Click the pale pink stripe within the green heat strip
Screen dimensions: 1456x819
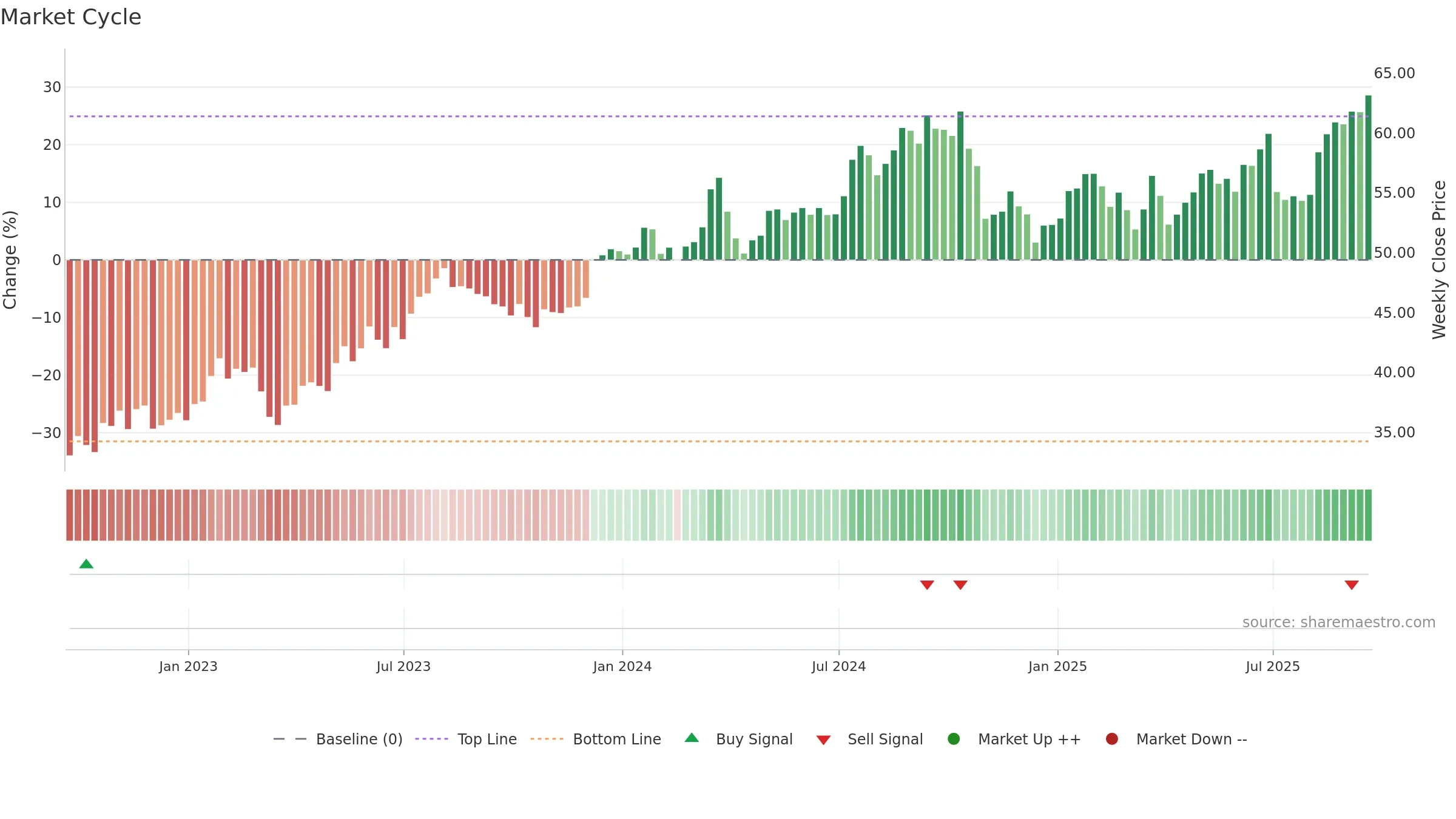pyautogui.click(x=677, y=515)
